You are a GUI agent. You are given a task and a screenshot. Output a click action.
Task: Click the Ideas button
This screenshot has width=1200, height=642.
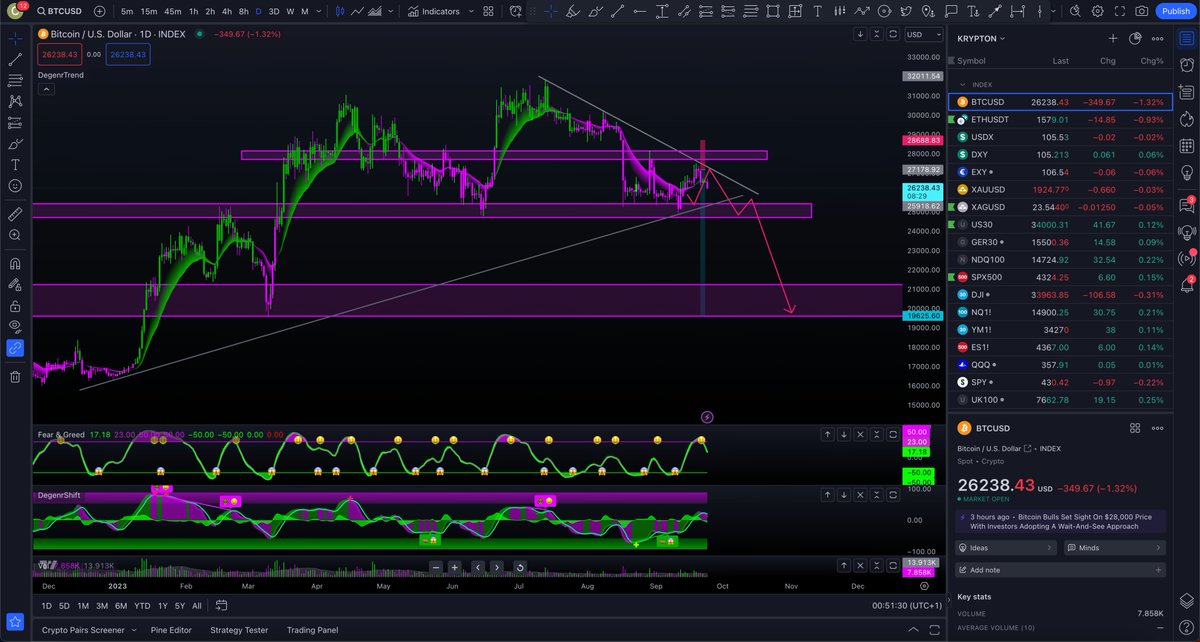(x=1007, y=548)
